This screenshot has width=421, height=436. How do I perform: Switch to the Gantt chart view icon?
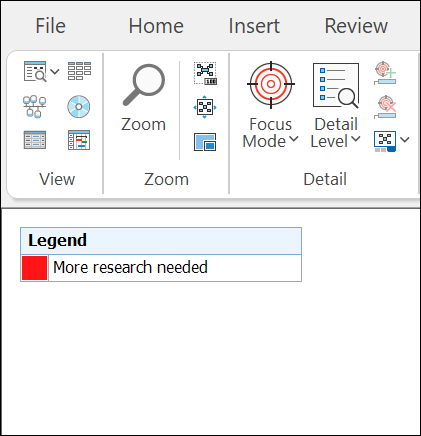coord(79,140)
